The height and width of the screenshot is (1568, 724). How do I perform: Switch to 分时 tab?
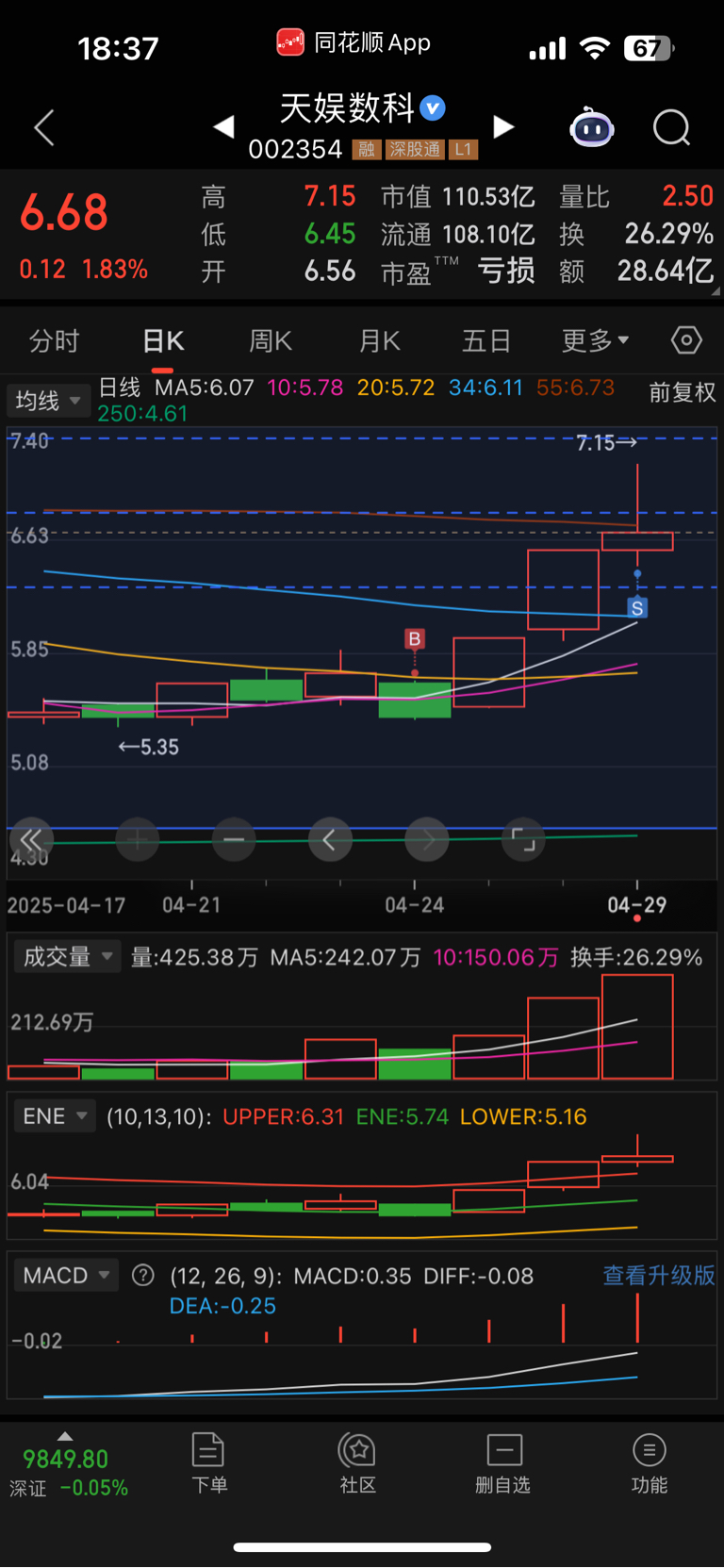54,340
